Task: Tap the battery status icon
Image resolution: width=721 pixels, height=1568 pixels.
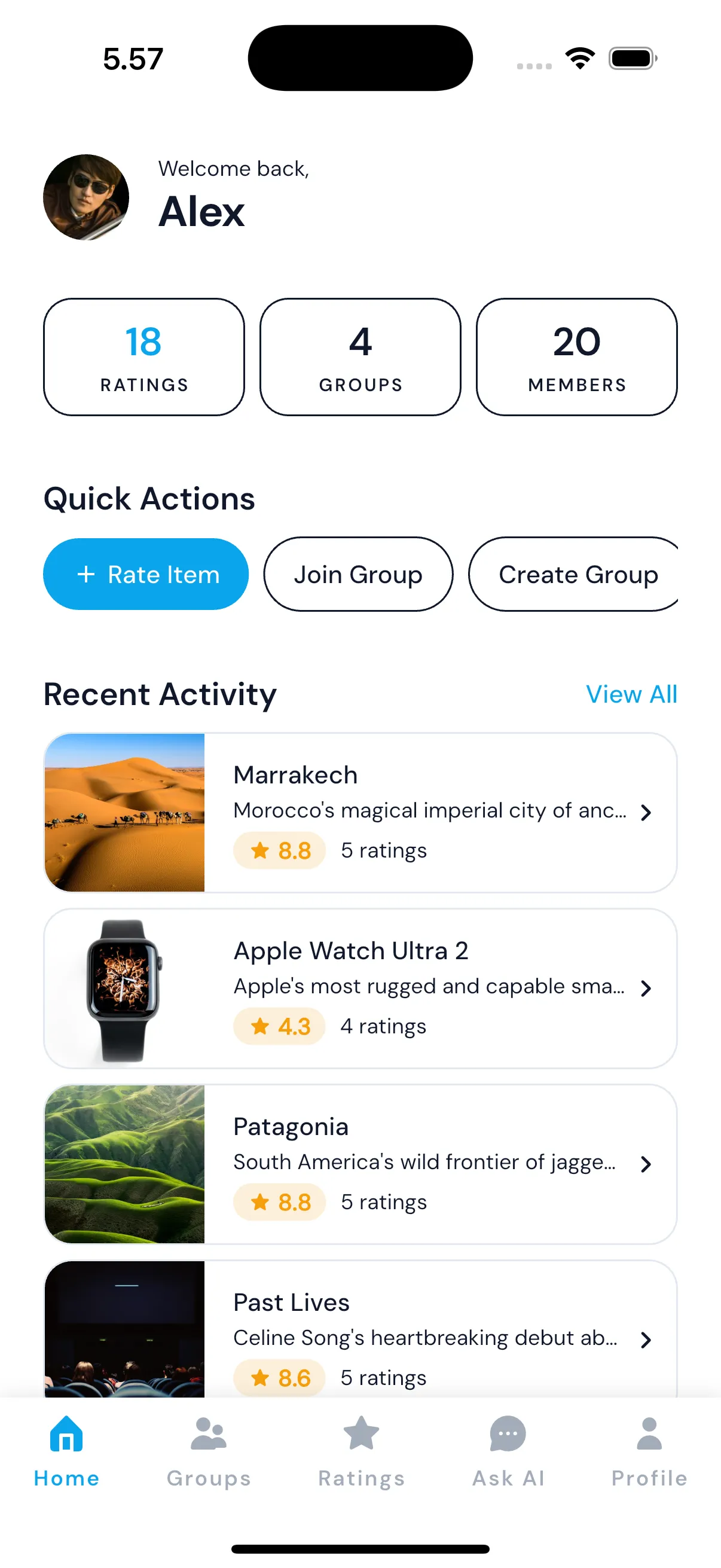Action: pos(632,59)
